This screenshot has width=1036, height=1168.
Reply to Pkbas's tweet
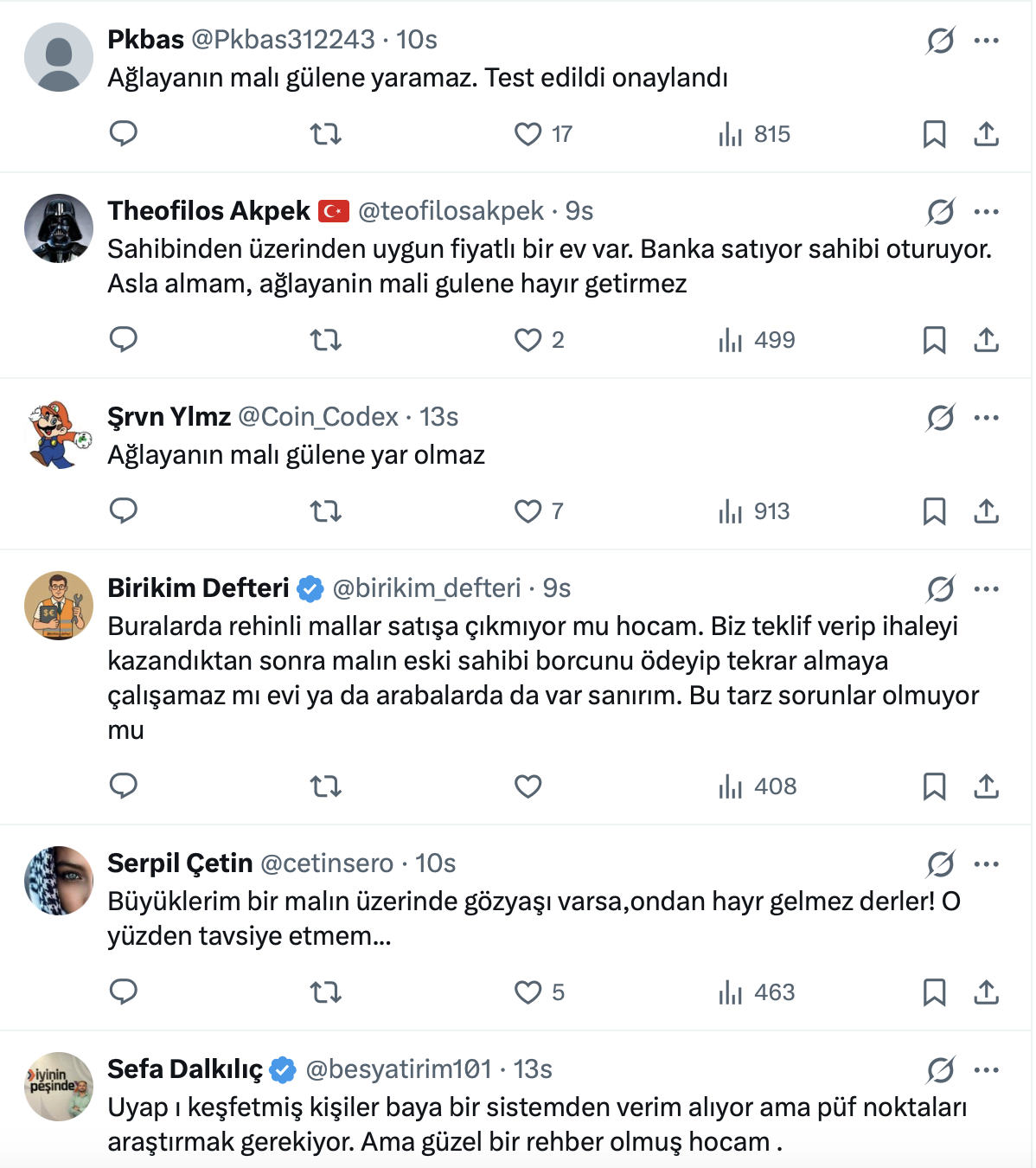124,134
